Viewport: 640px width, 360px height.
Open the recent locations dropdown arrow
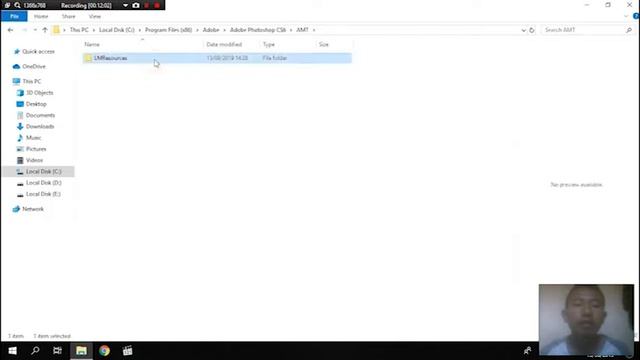(x=35, y=30)
